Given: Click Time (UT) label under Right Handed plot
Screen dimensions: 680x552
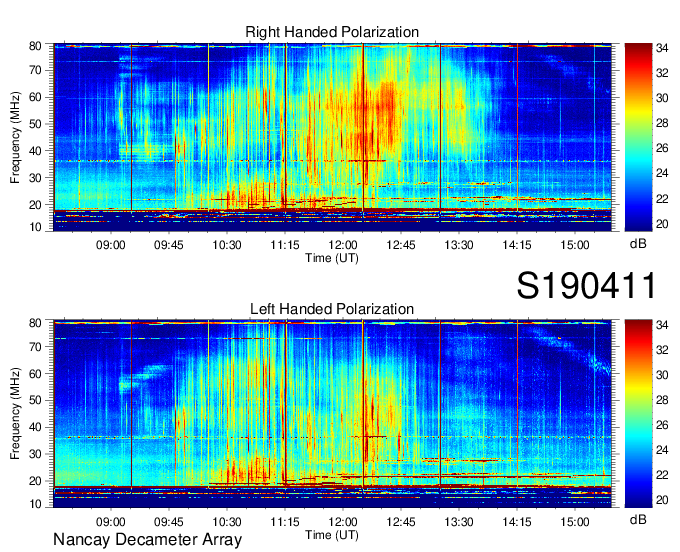Looking at the screenshot, I should click(x=332, y=258).
